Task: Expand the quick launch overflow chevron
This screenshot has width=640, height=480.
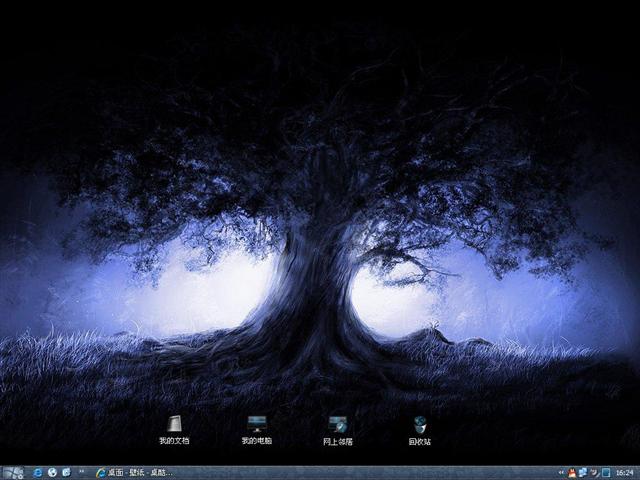Action: coord(81,472)
